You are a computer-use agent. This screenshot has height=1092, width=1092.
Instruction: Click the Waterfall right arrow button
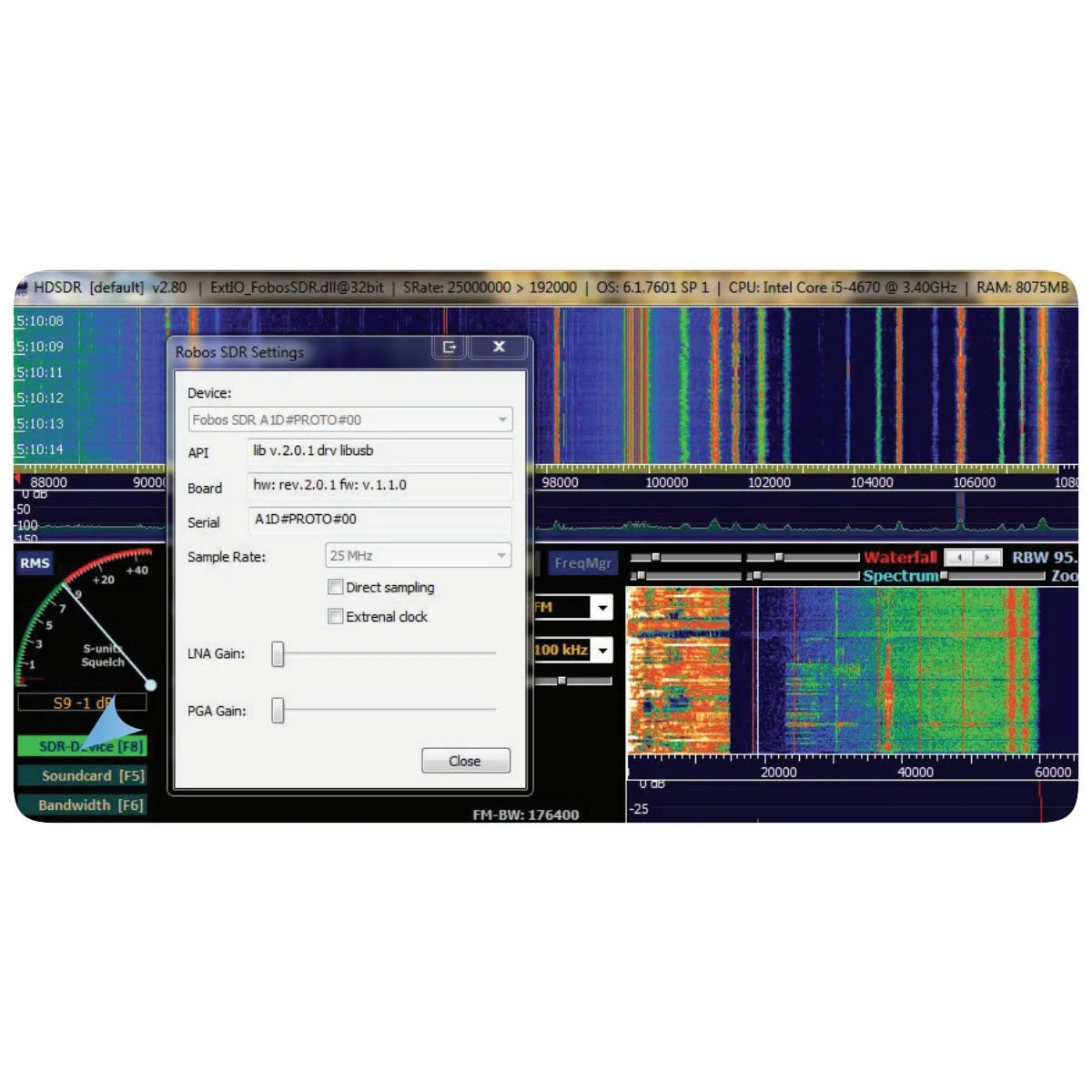click(x=986, y=557)
